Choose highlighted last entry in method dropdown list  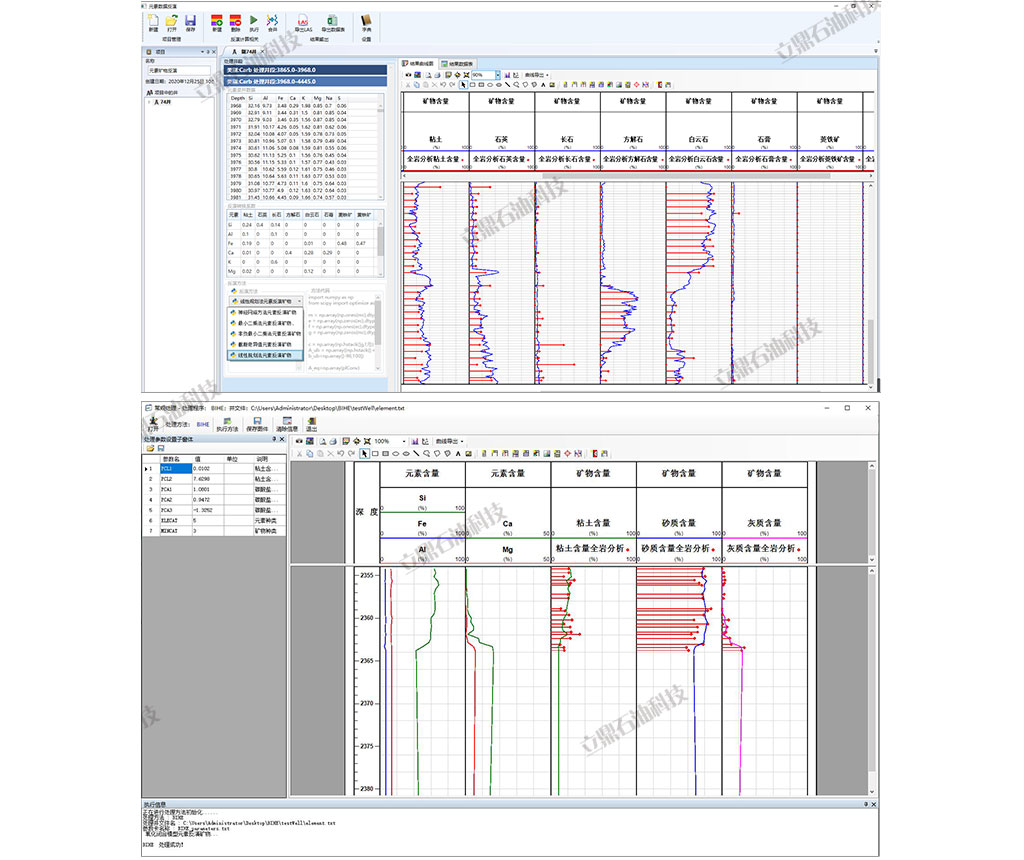pyautogui.click(x=266, y=355)
